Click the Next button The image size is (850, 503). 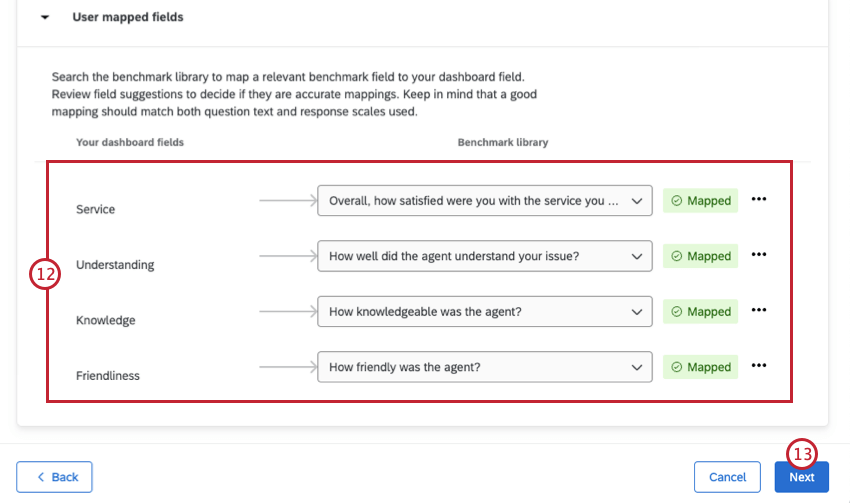click(x=801, y=477)
